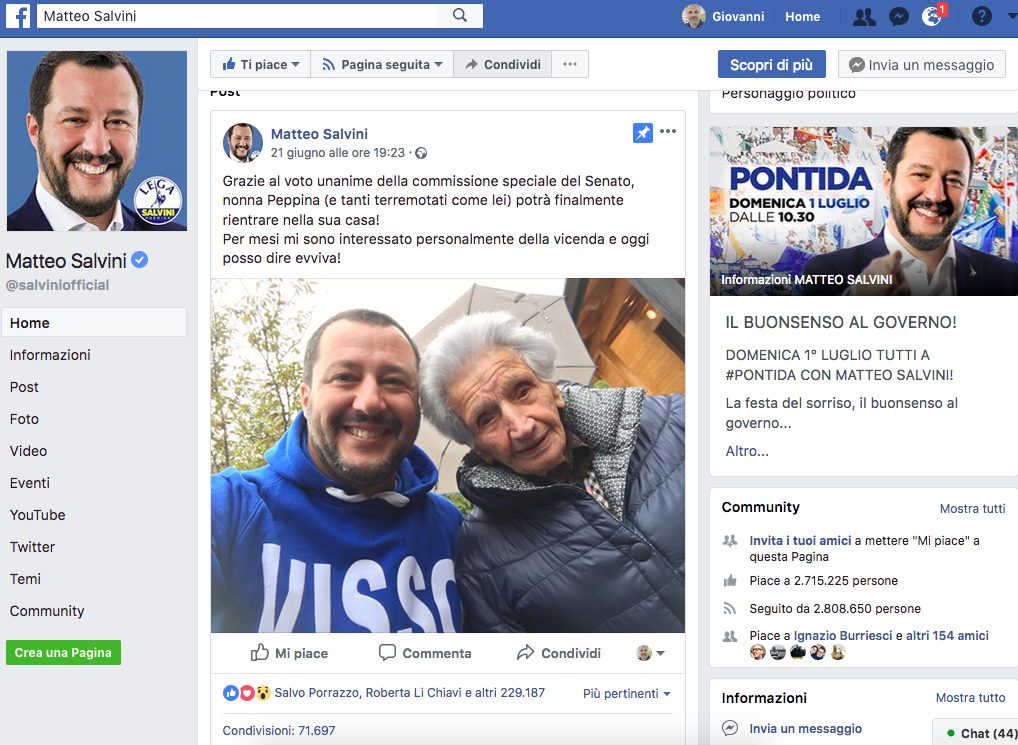Image resolution: width=1018 pixels, height=745 pixels.
Task: Open Informazioni in the left menu
Action: [50, 355]
